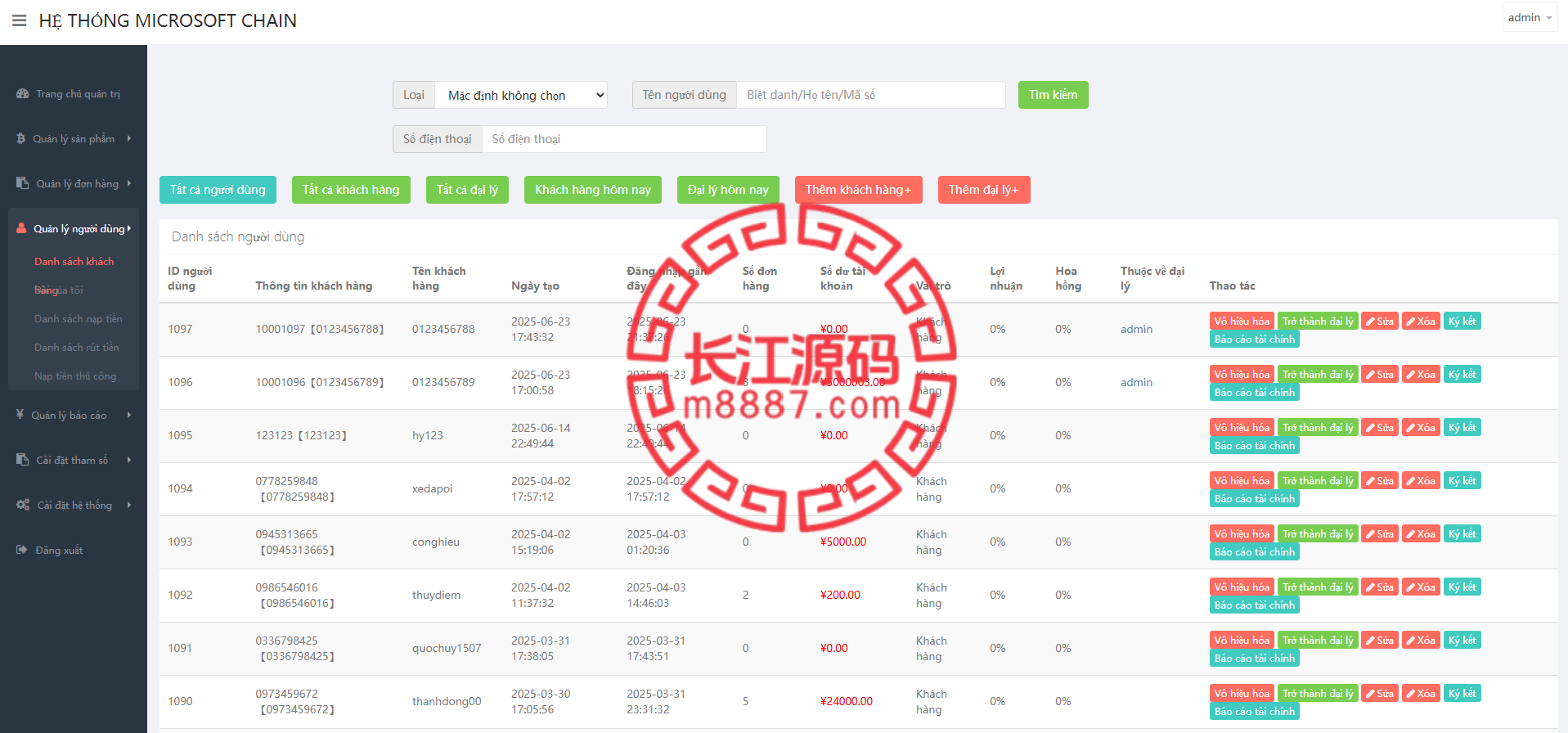Image resolution: width=1568 pixels, height=733 pixels.
Task: Delete user 1096 with Xóa
Action: click(x=1422, y=375)
